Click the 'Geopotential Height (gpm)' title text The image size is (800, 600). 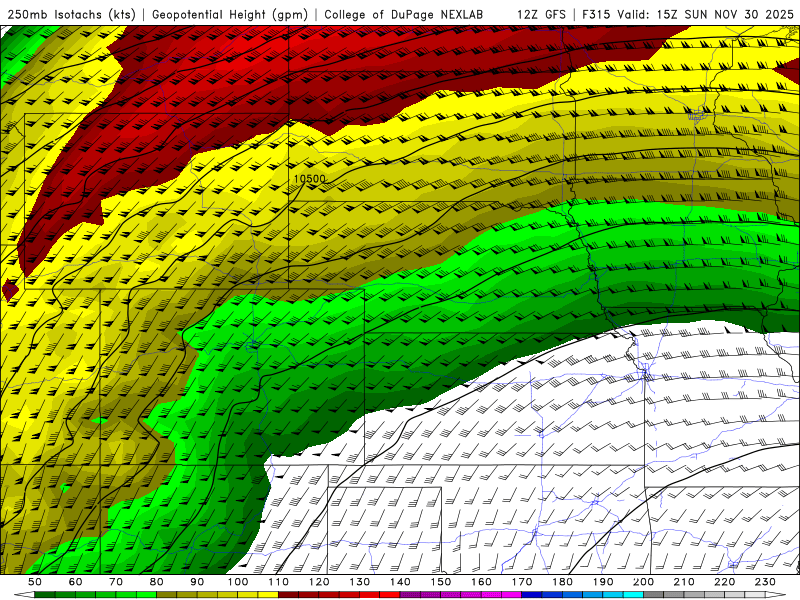point(230,15)
